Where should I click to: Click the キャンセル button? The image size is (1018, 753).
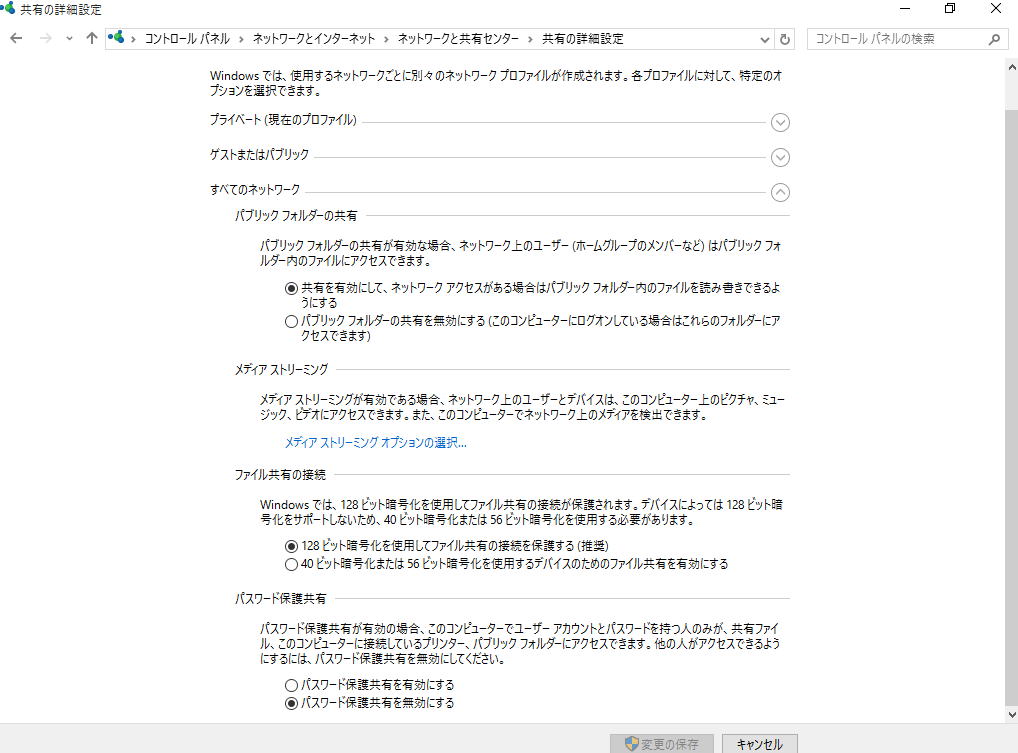pos(760,744)
